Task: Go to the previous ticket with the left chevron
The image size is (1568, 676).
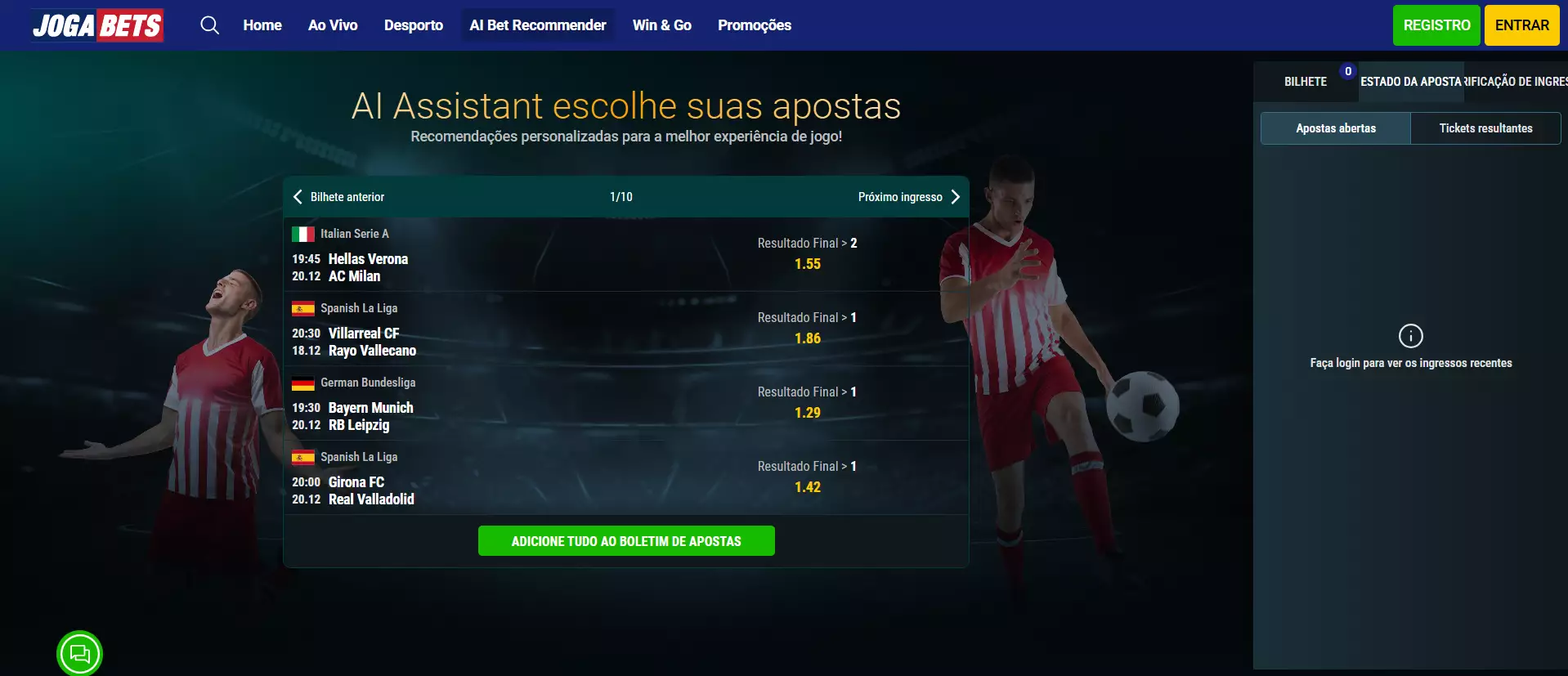Action: [298, 196]
